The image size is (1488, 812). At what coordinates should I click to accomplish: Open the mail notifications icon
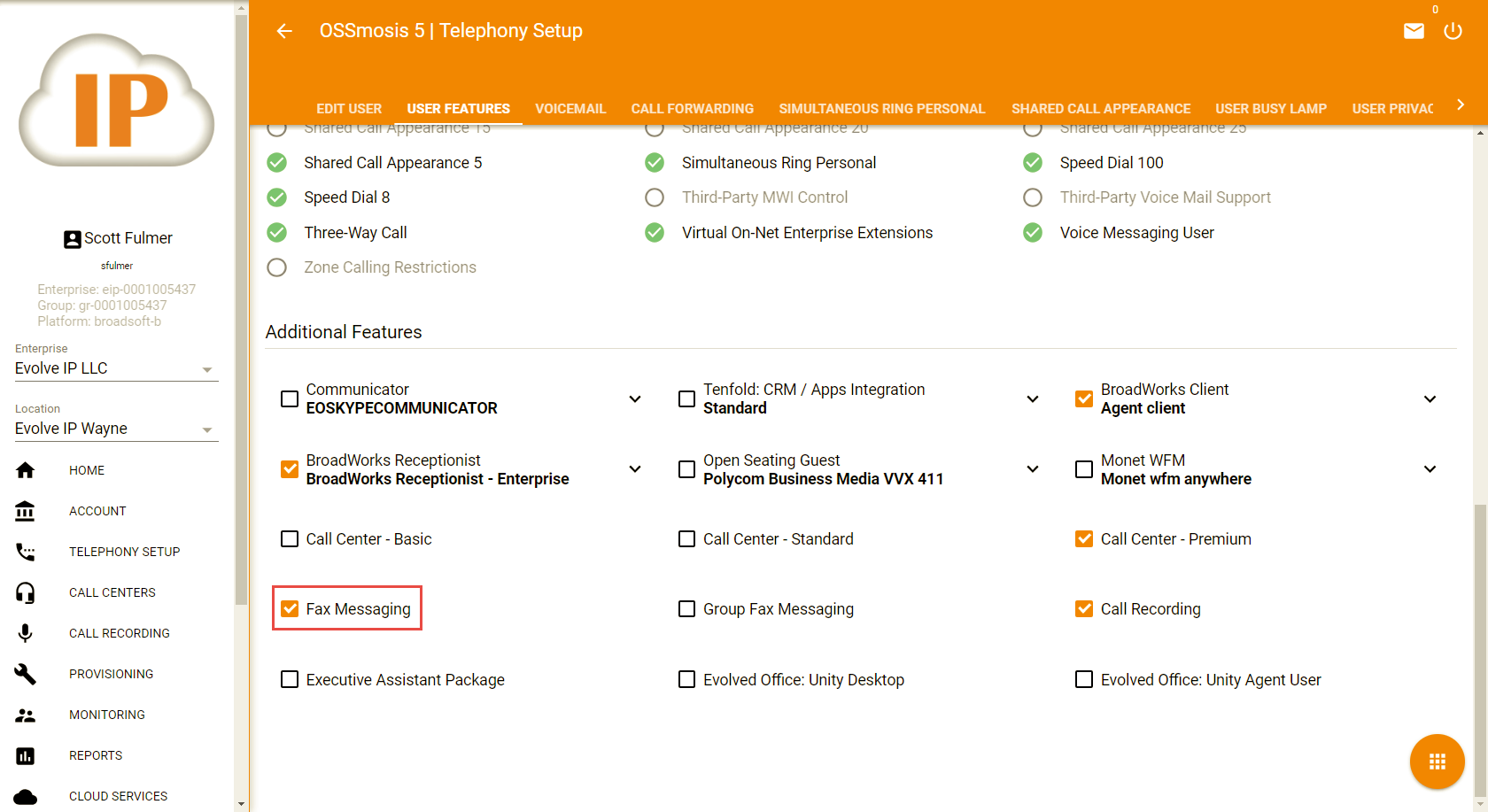(x=1414, y=31)
